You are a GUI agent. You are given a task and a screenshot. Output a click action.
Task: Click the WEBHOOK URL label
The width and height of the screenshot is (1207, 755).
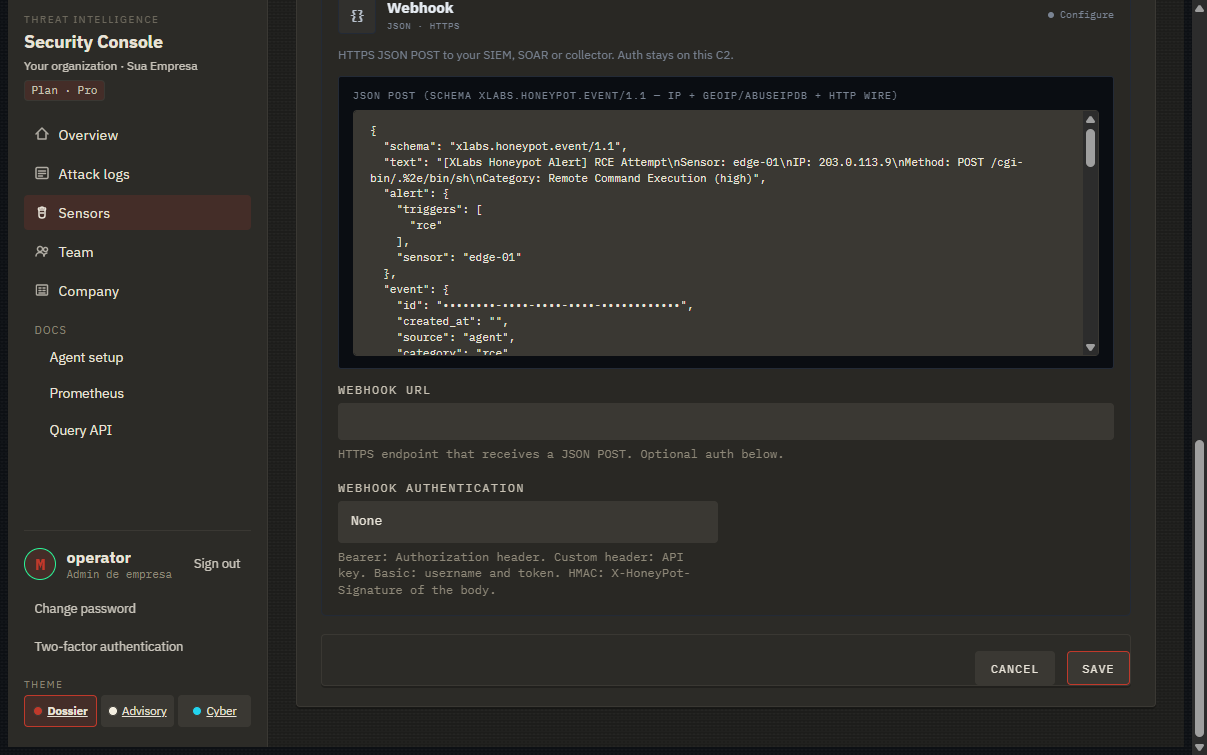pyautogui.click(x=384, y=390)
